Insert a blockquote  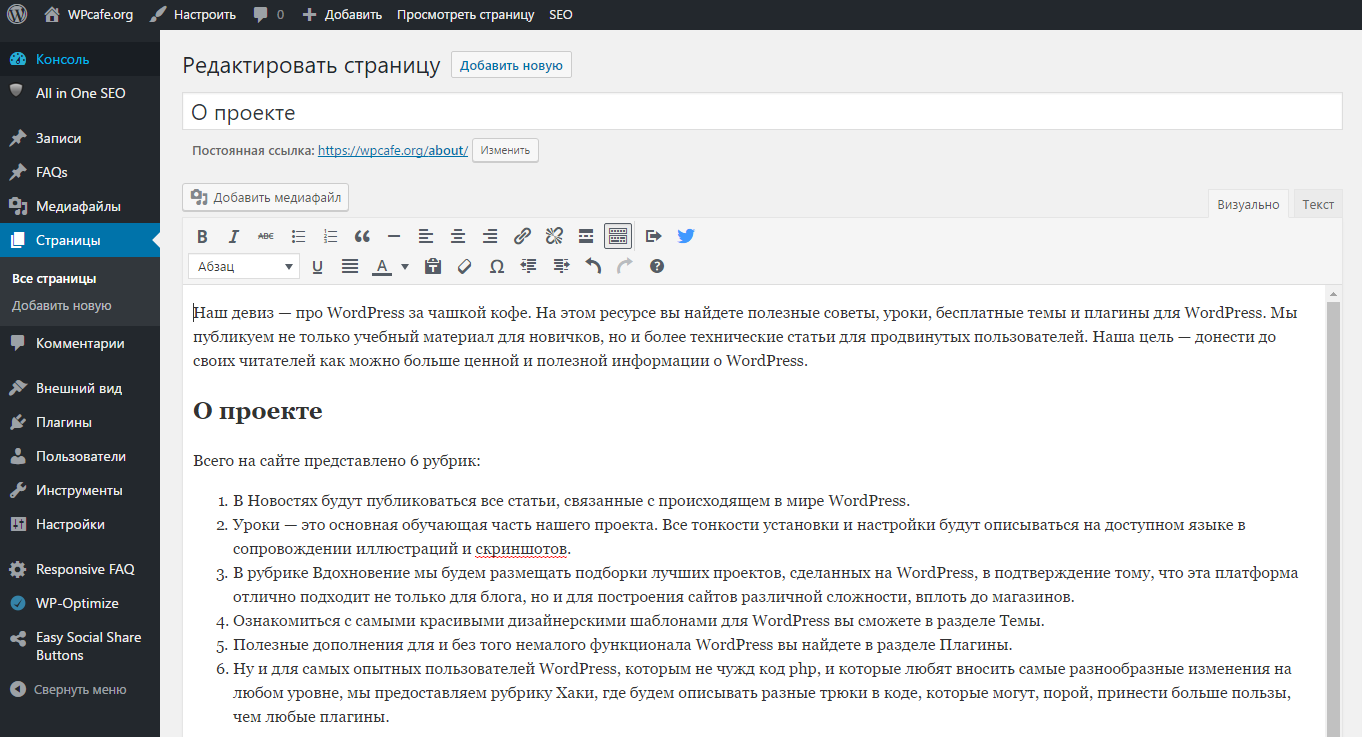[x=362, y=237]
